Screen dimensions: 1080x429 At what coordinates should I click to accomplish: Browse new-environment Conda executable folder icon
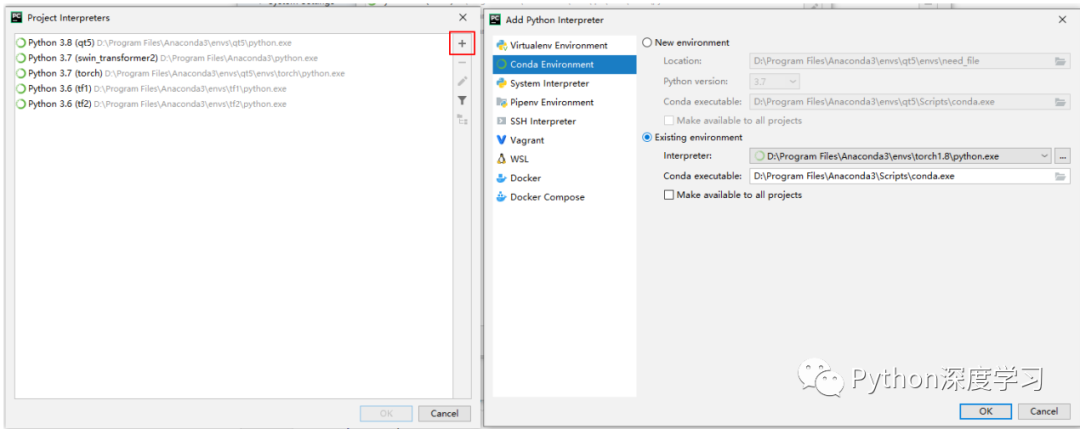point(1061,102)
